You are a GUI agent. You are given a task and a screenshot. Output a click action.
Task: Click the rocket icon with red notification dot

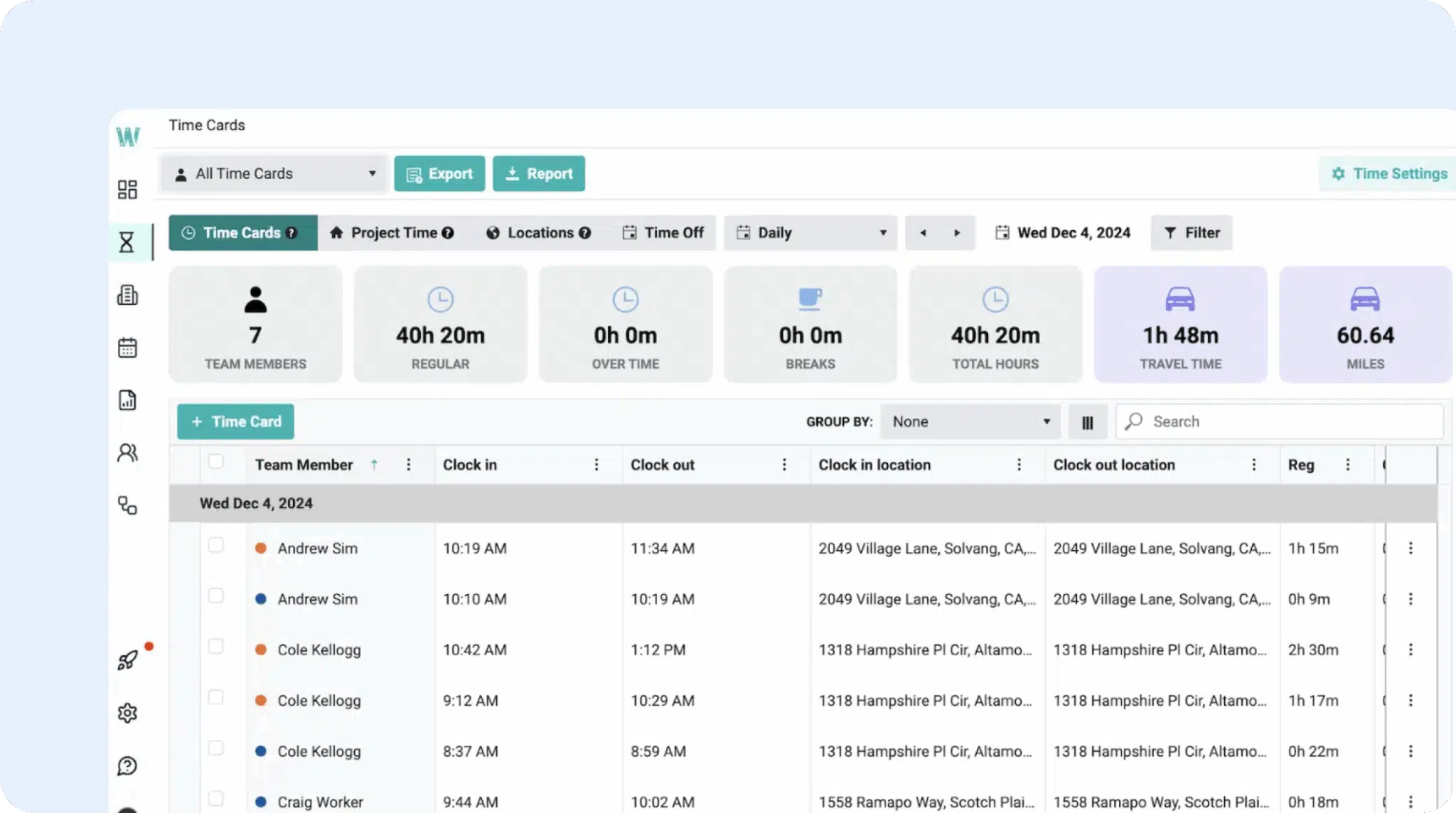[128, 660]
